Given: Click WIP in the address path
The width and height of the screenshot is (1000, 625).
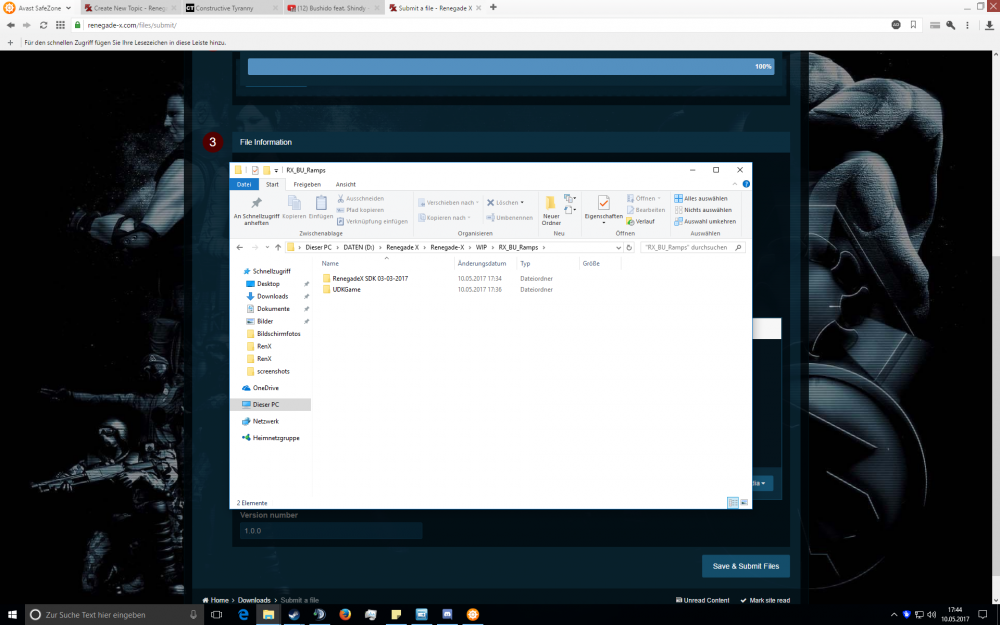Looking at the screenshot, I should pyautogui.click(x=482, y=247).
